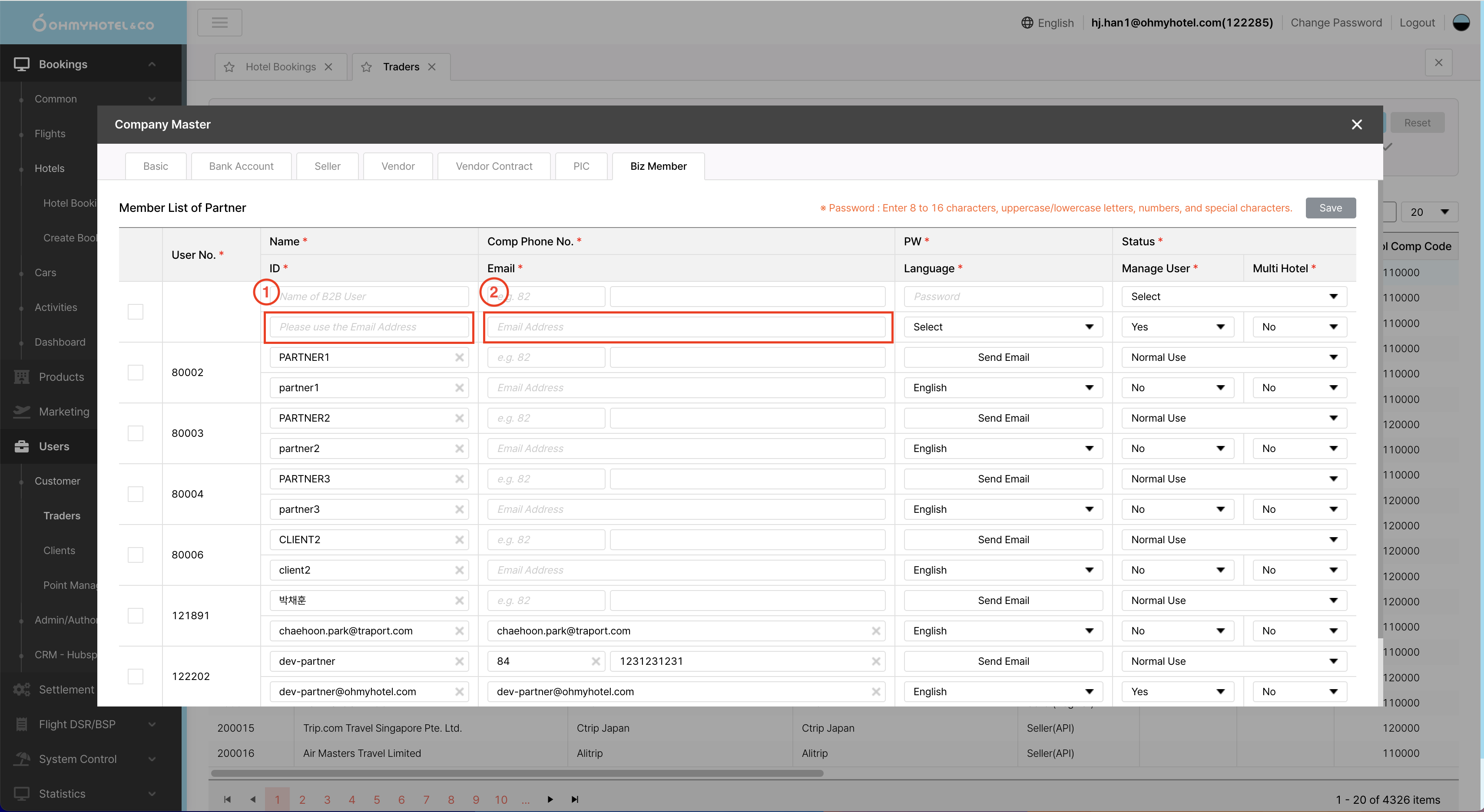Viewport: 1484px width, 812px height.
Task: Open Language dropdown for new member row
Action: tap(1002, 327)
